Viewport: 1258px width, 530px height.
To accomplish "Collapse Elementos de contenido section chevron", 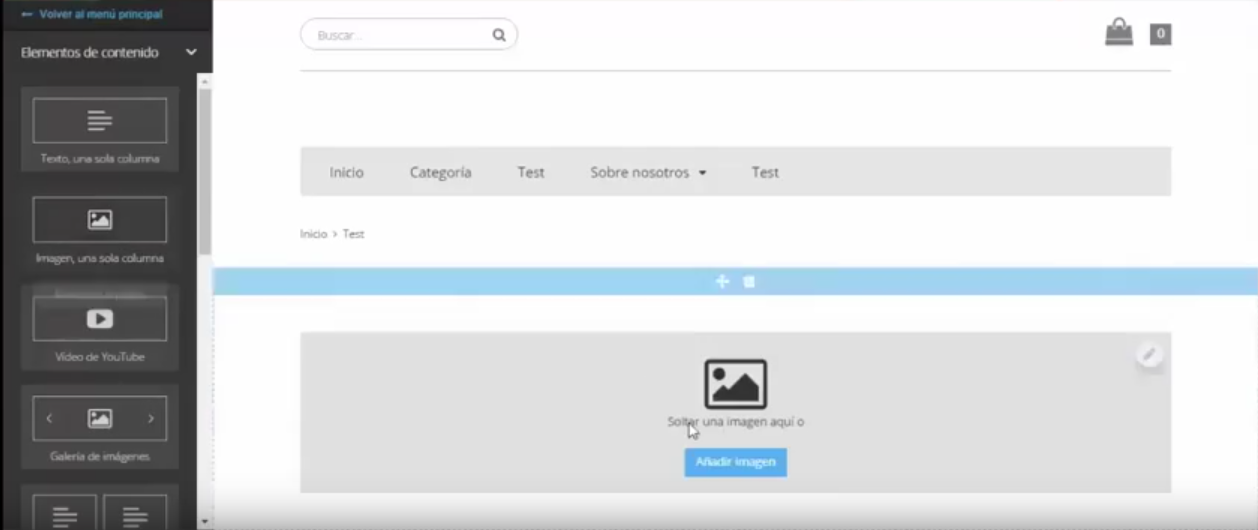I will click(x=191, y=52).
